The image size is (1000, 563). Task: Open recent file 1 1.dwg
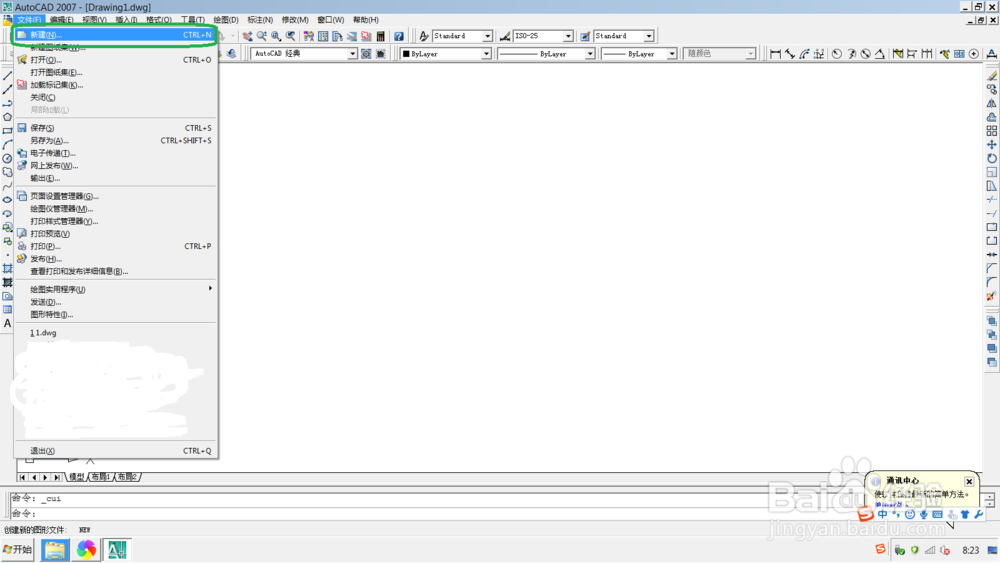click(115, 333)
